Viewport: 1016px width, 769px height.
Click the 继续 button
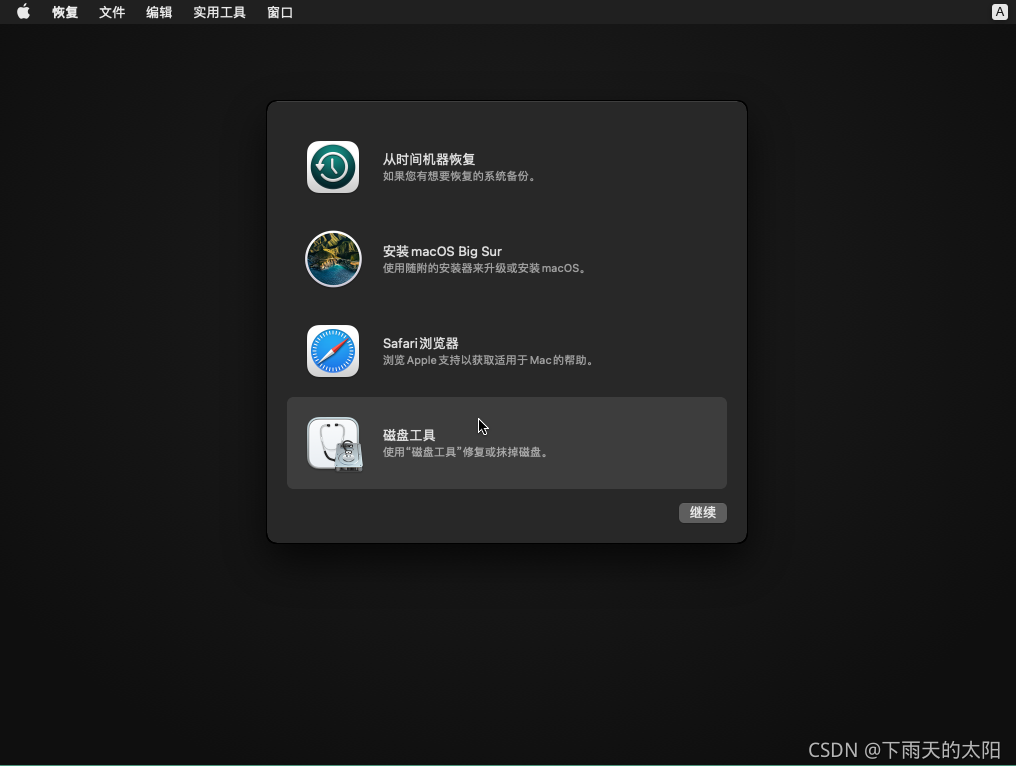[x=702, y=512]
